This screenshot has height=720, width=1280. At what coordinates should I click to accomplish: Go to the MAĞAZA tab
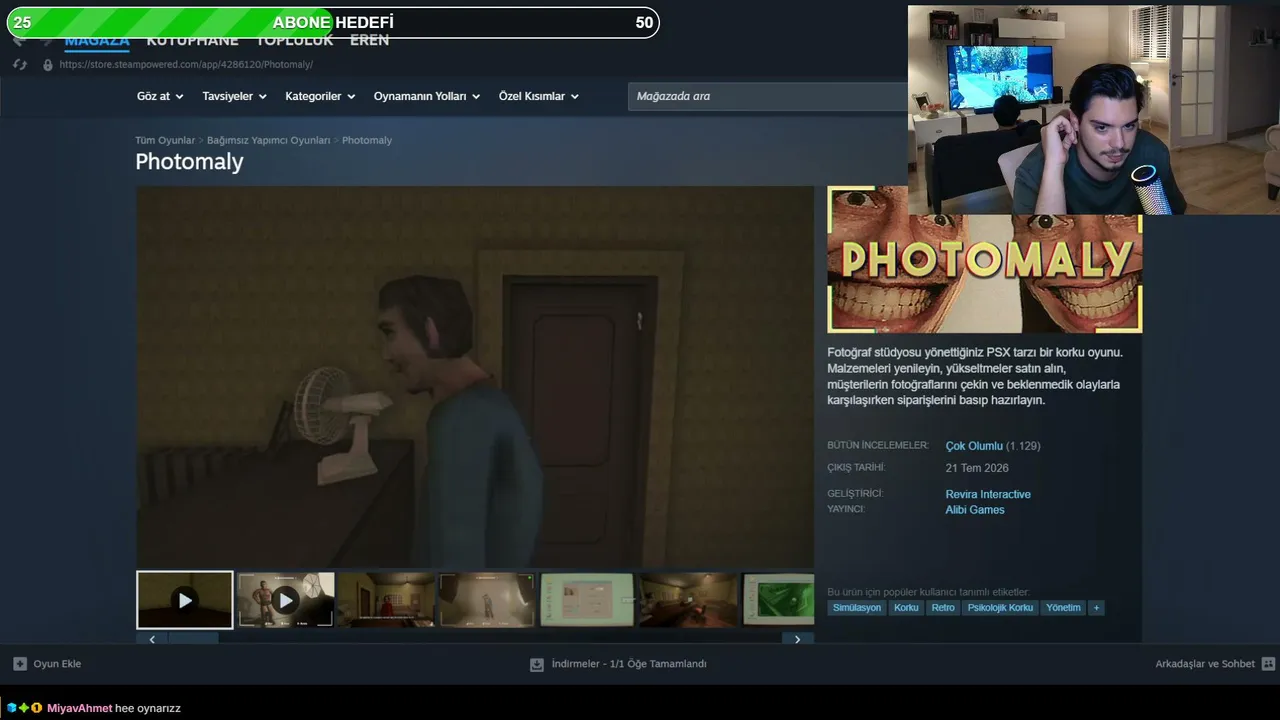pyautogui.click(x=97, y=40)
